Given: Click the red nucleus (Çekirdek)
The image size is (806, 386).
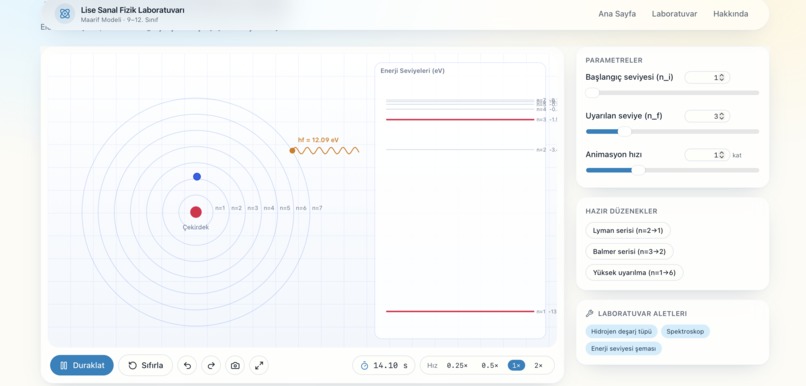Looking at the screenshot, I should [x=196, y=212].
